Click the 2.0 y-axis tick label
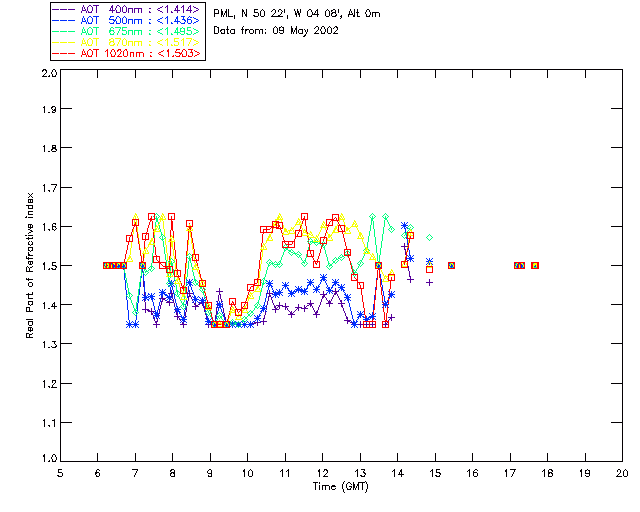This screenshot has width=640, height=512. (x=49, y=73)
